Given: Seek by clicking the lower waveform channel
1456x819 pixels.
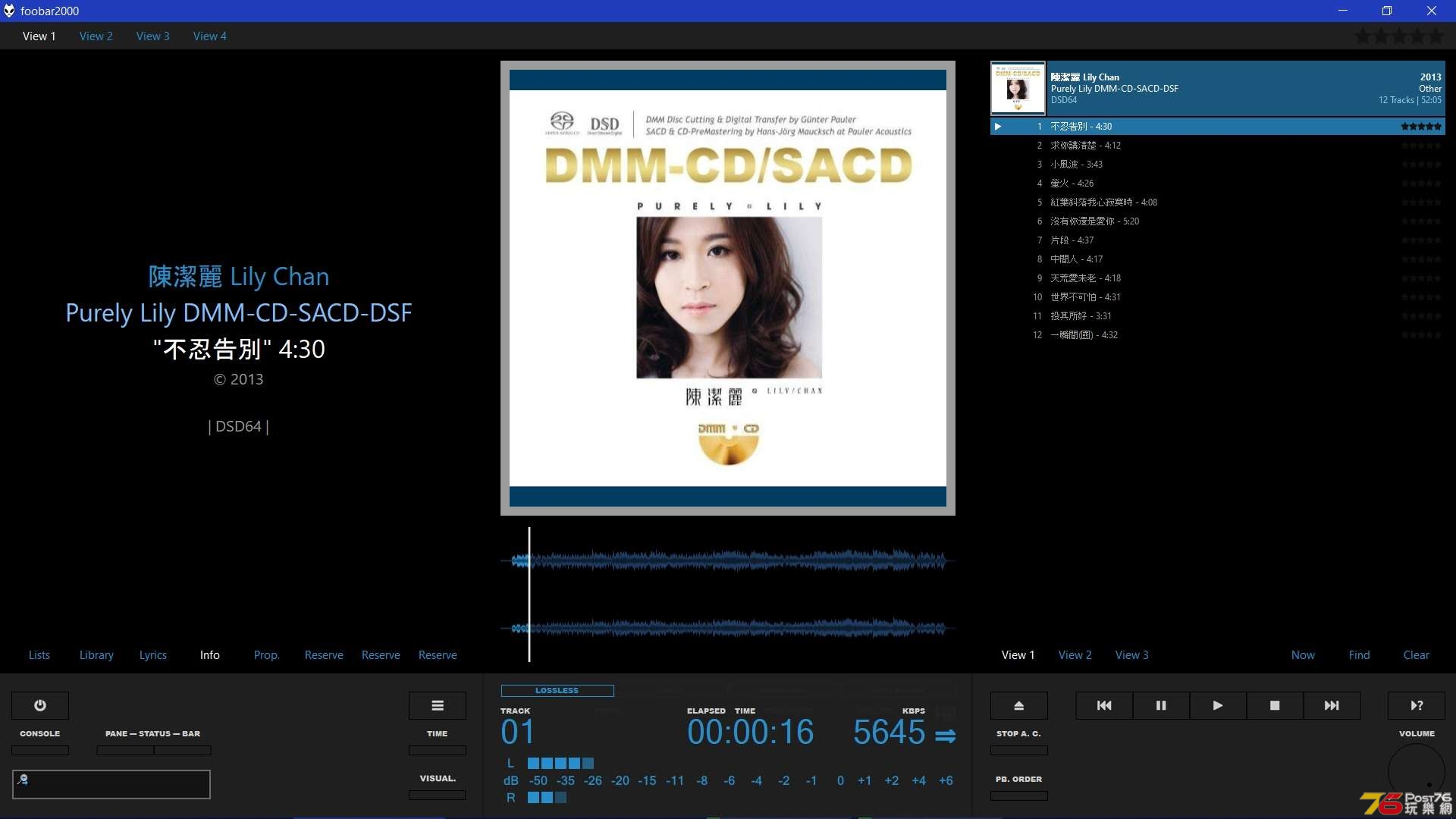Looking at the screenshot, I should 728,628.
